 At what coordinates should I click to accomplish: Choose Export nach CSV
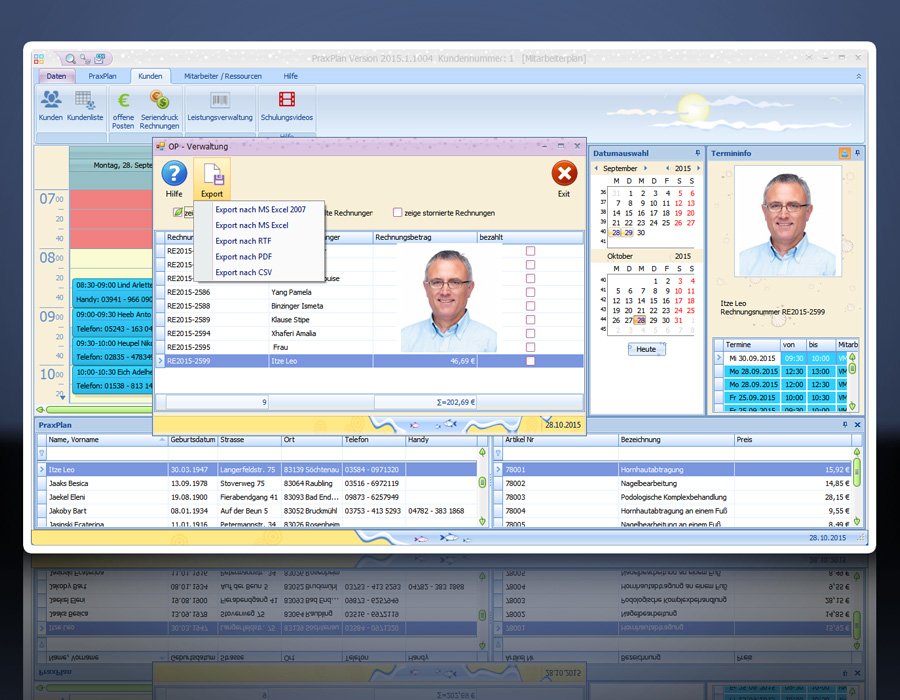tap(243, 272)
